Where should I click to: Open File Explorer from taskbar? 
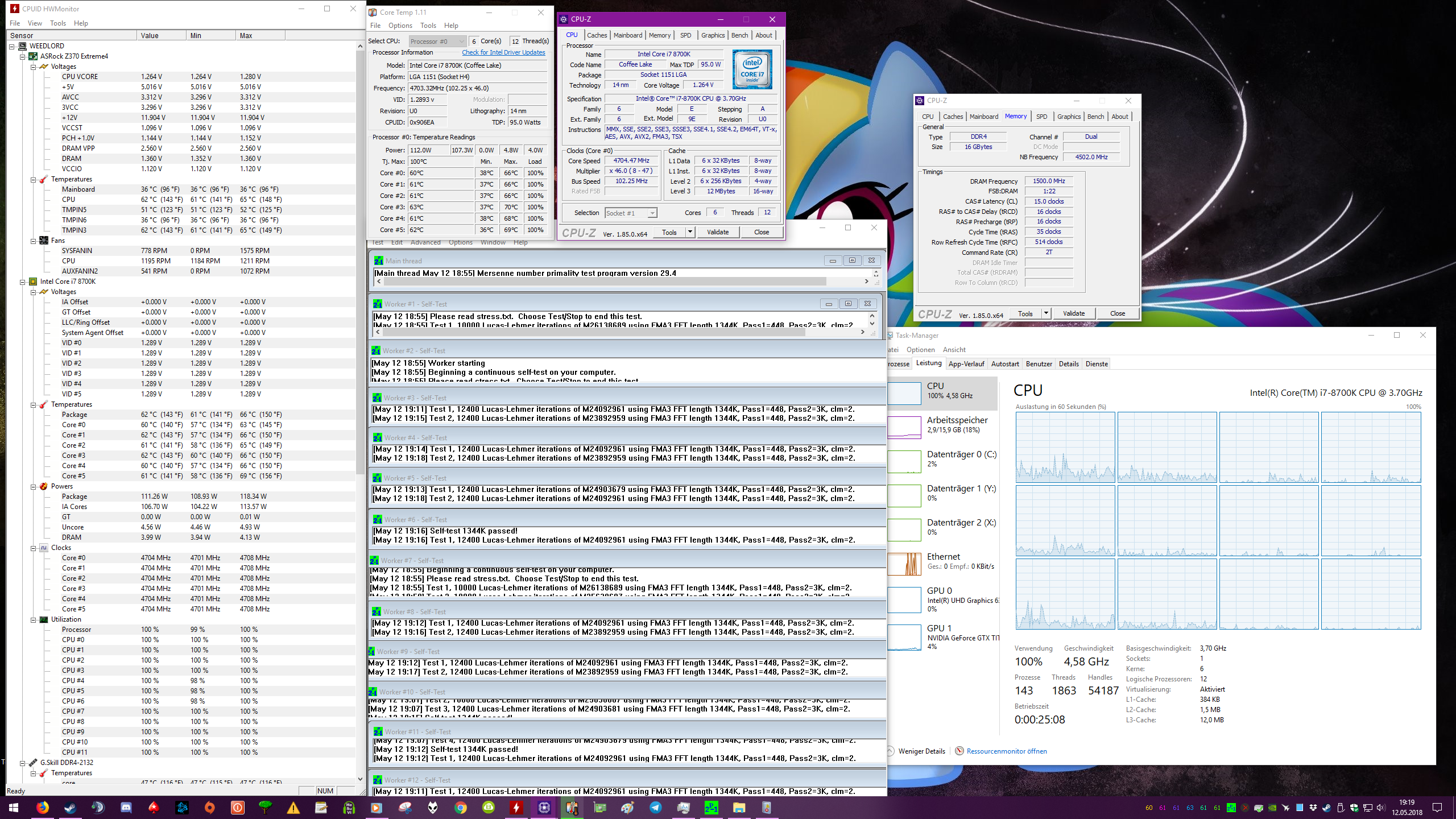(x=739, y=808)
